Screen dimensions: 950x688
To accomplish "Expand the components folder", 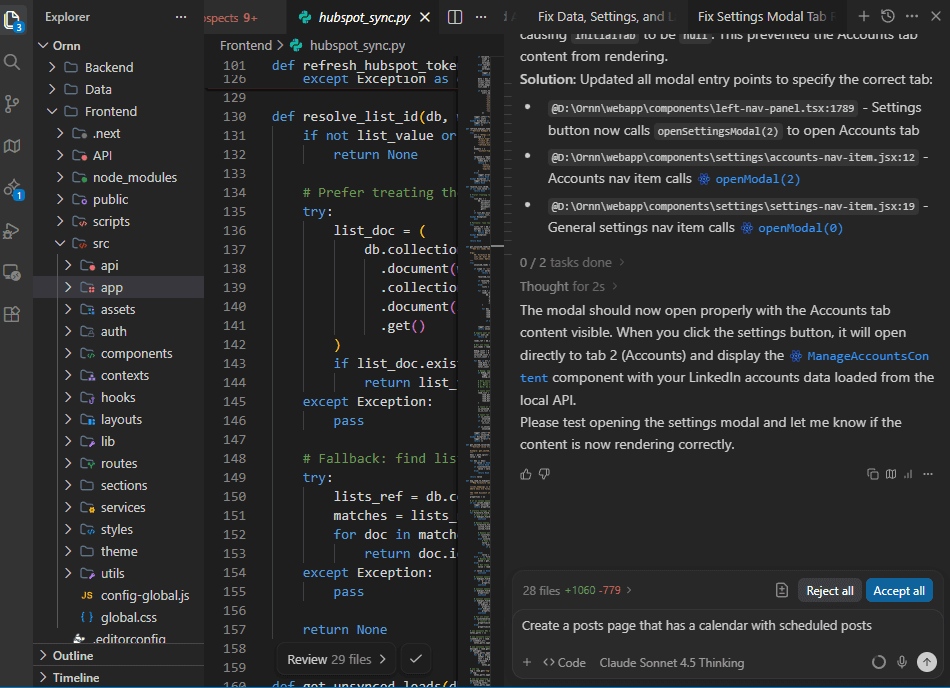I will point(136,353).
